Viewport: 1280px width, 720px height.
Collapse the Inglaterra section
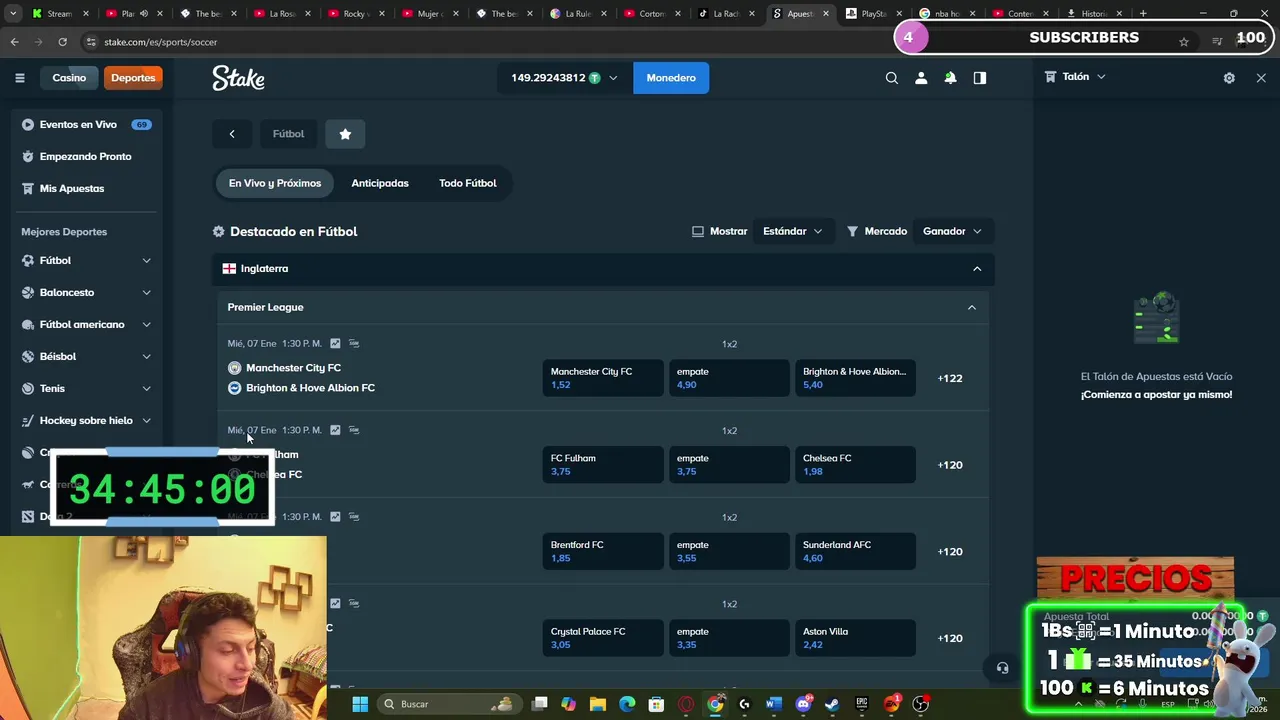click(977, 269)
